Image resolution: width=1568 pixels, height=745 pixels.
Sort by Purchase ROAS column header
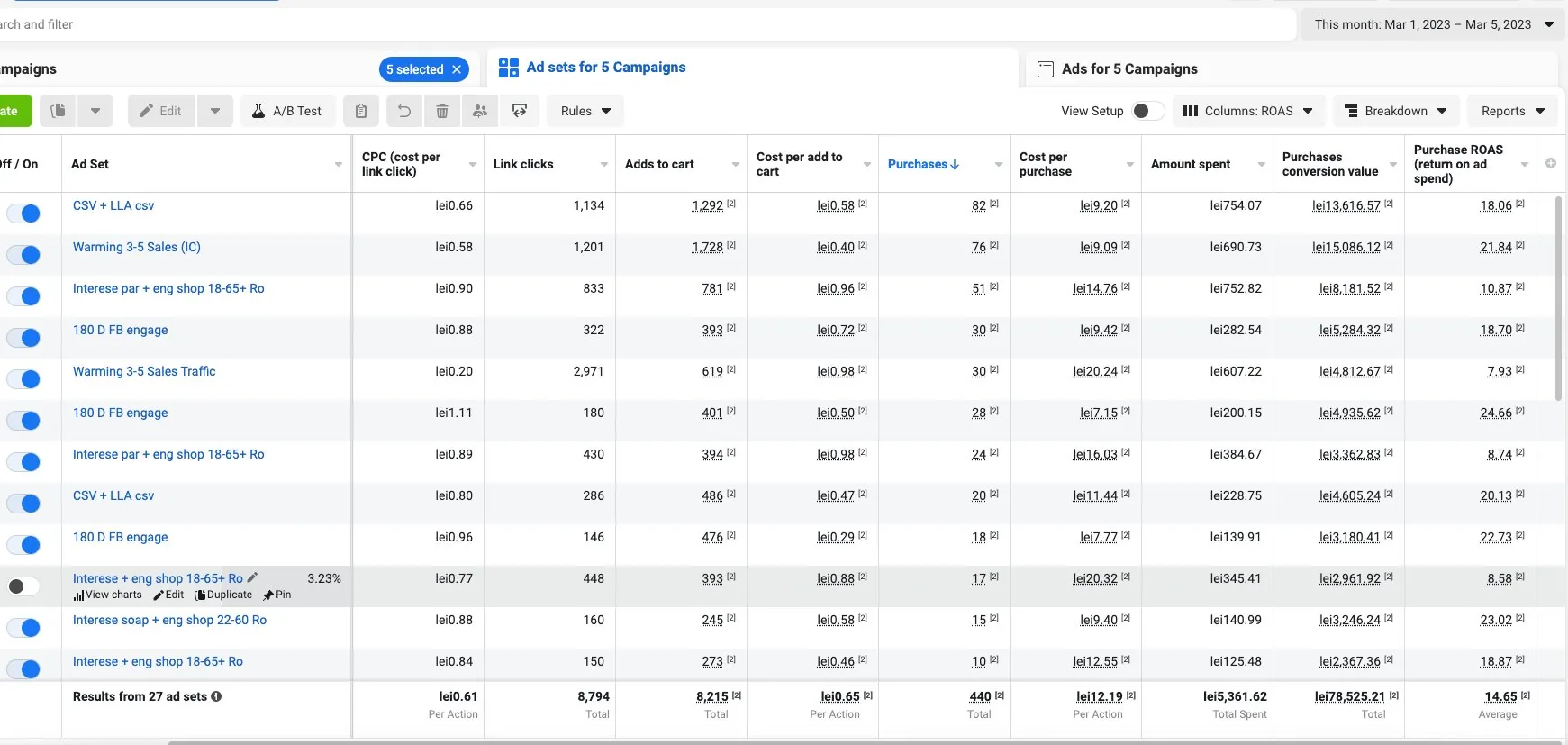coord(1458,164)
